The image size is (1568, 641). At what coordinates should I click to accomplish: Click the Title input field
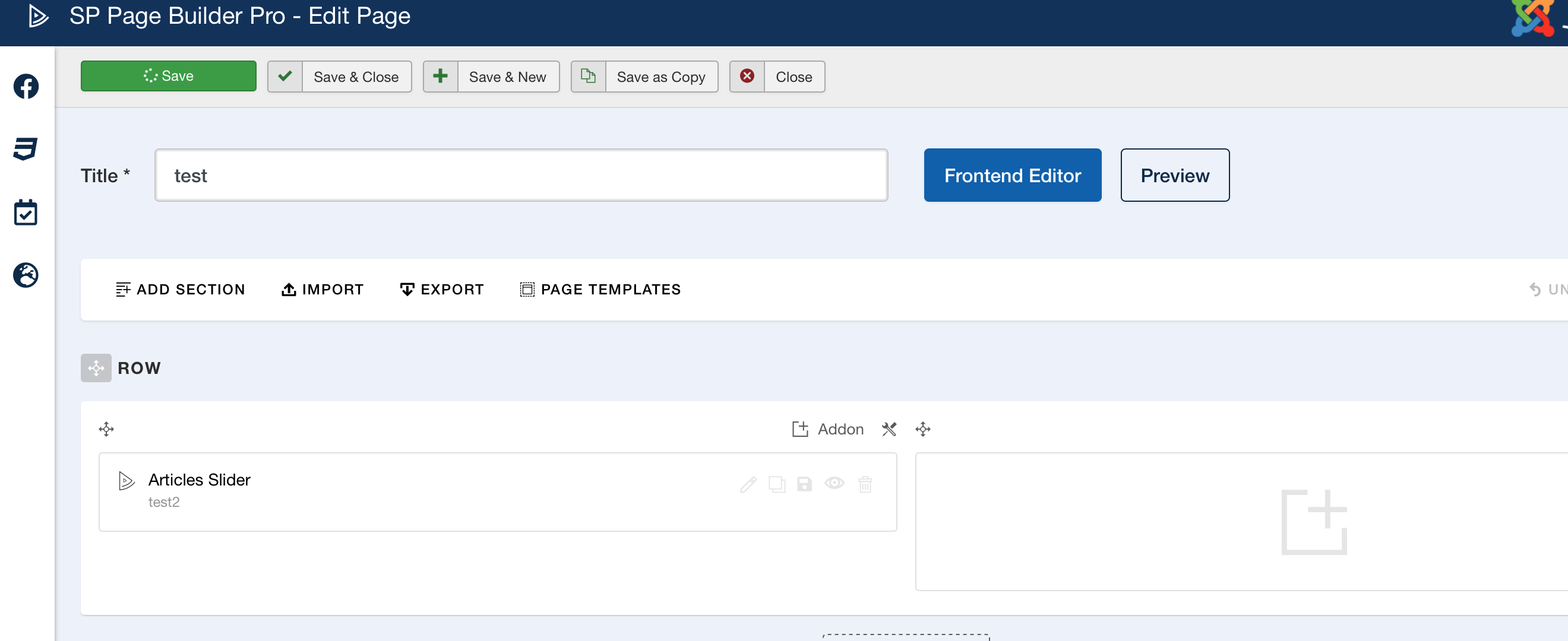[x=521, y=175]
